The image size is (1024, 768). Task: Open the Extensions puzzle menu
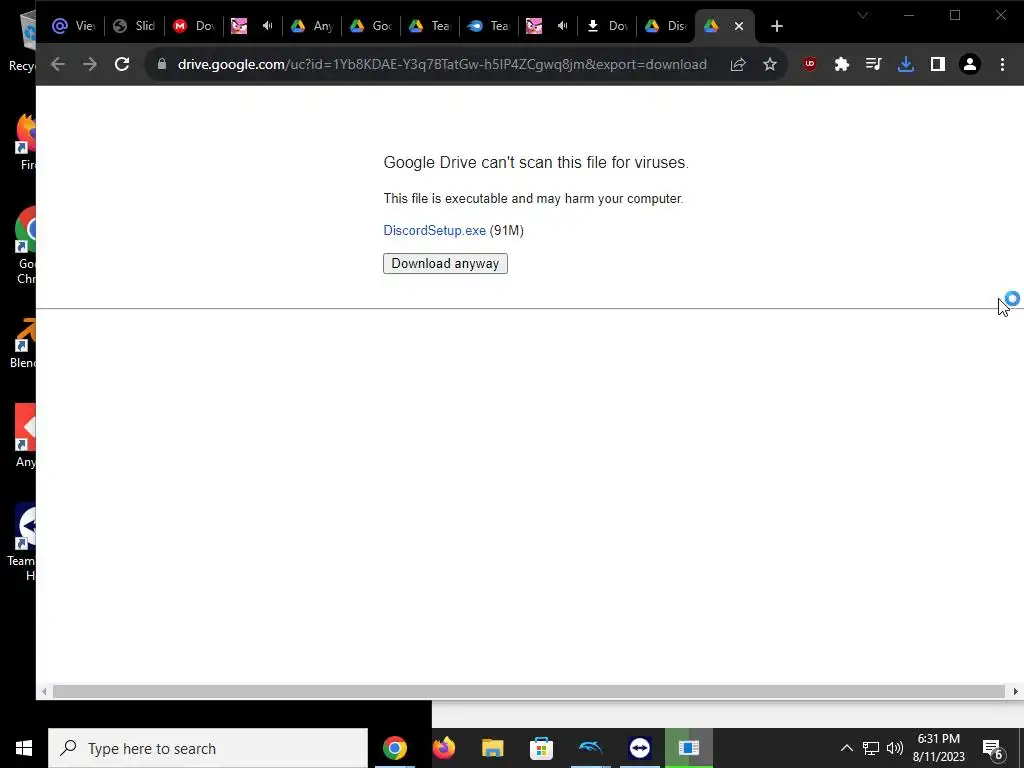(842, 64)
